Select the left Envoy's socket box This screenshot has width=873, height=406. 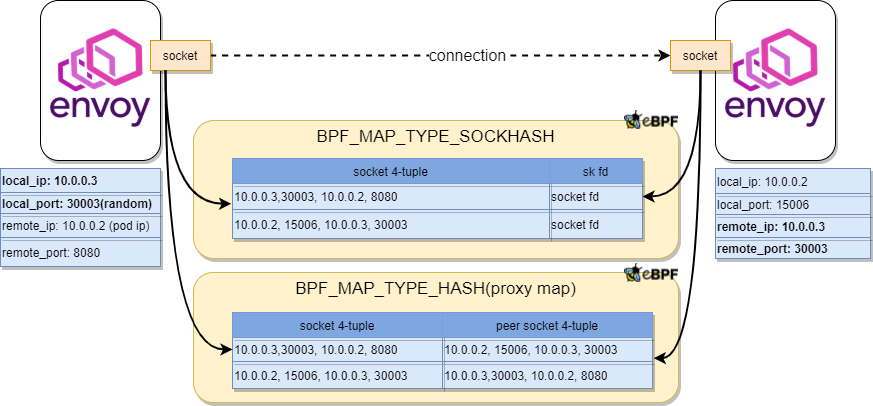coord(180,56)
